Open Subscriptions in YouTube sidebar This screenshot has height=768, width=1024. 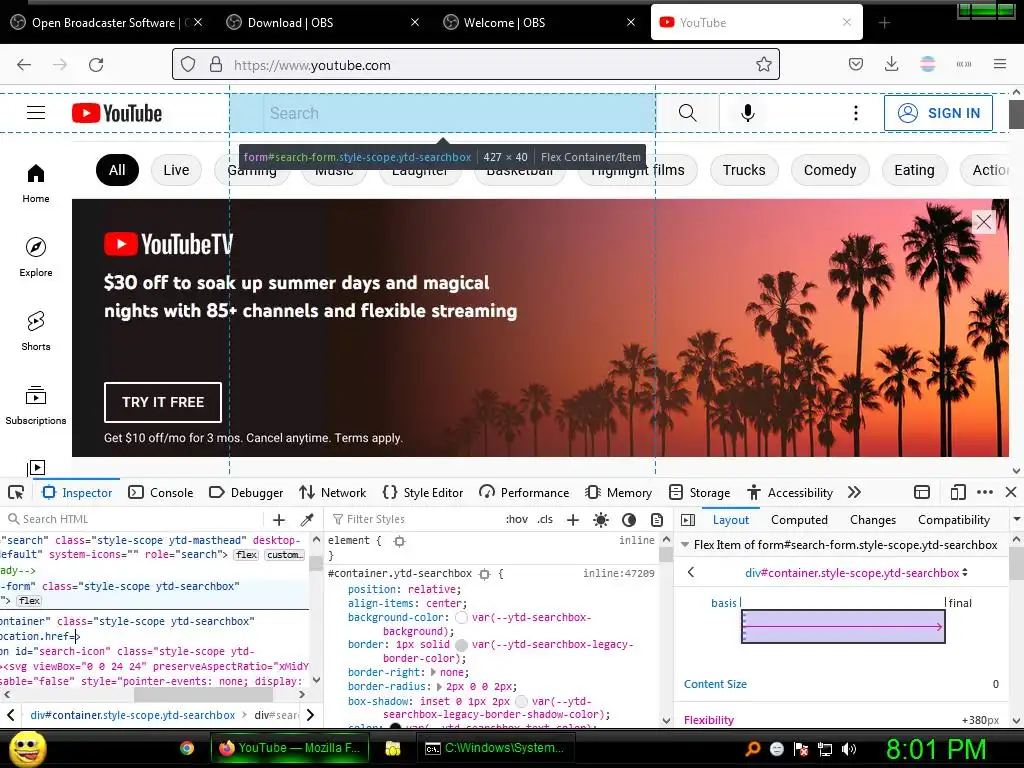coord(36,405)
